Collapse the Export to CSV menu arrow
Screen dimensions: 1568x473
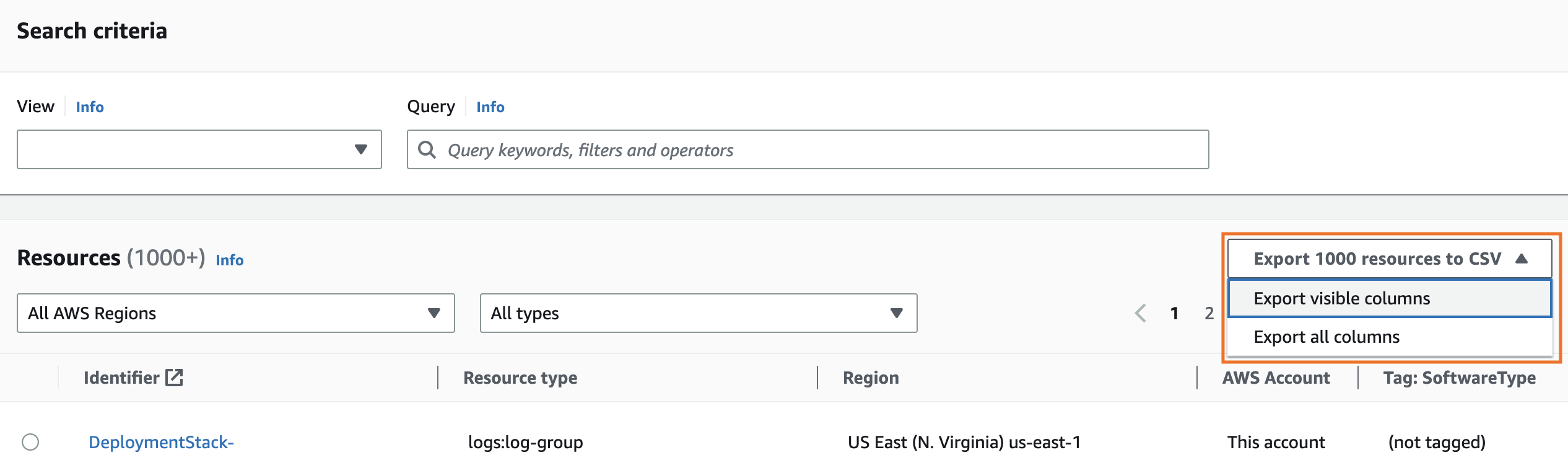(x=1521, y=259)
